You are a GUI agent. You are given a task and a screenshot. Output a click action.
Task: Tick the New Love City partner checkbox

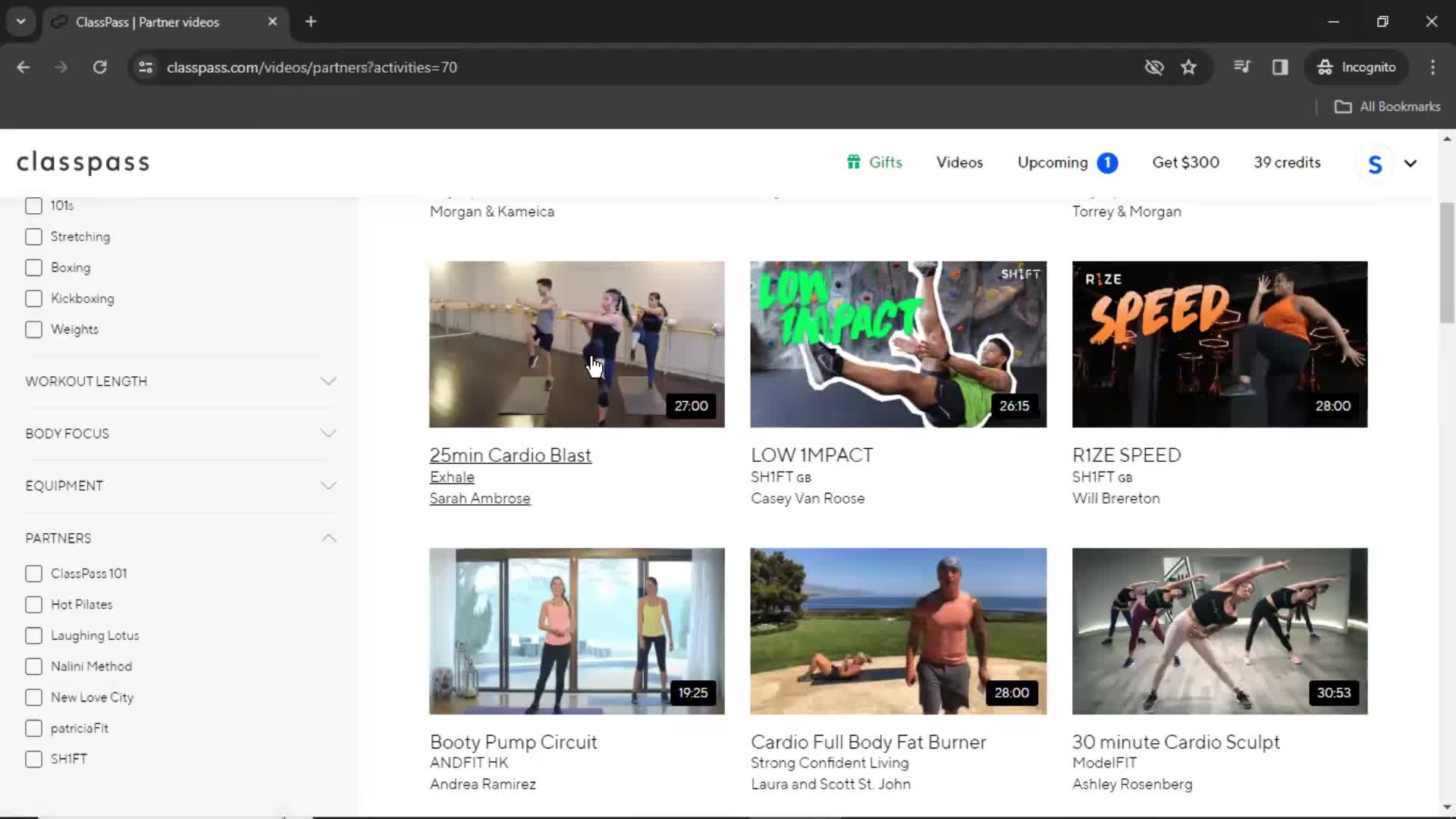33,698
